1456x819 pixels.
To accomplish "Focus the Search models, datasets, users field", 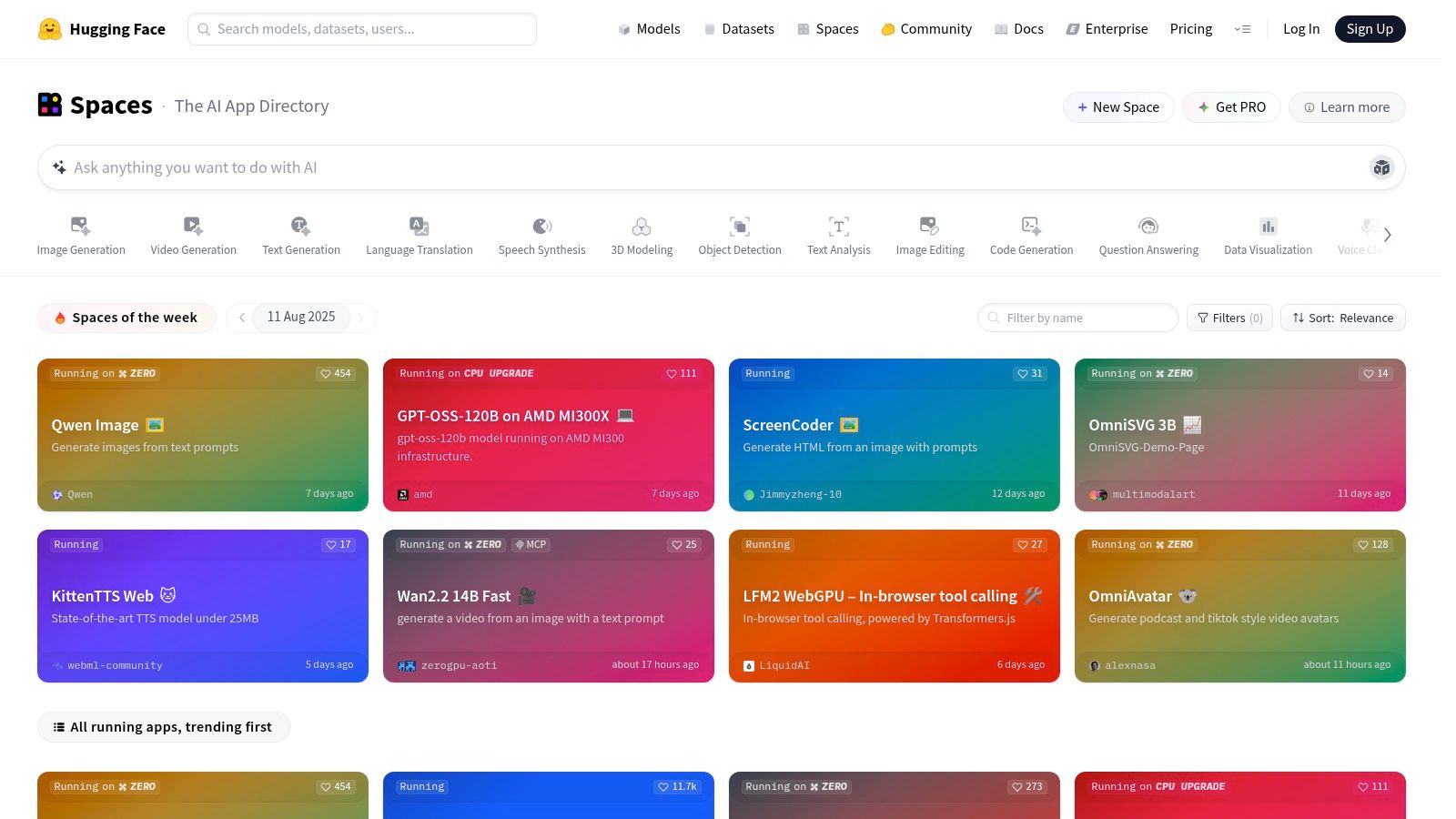I will click(x=362, y=29).
